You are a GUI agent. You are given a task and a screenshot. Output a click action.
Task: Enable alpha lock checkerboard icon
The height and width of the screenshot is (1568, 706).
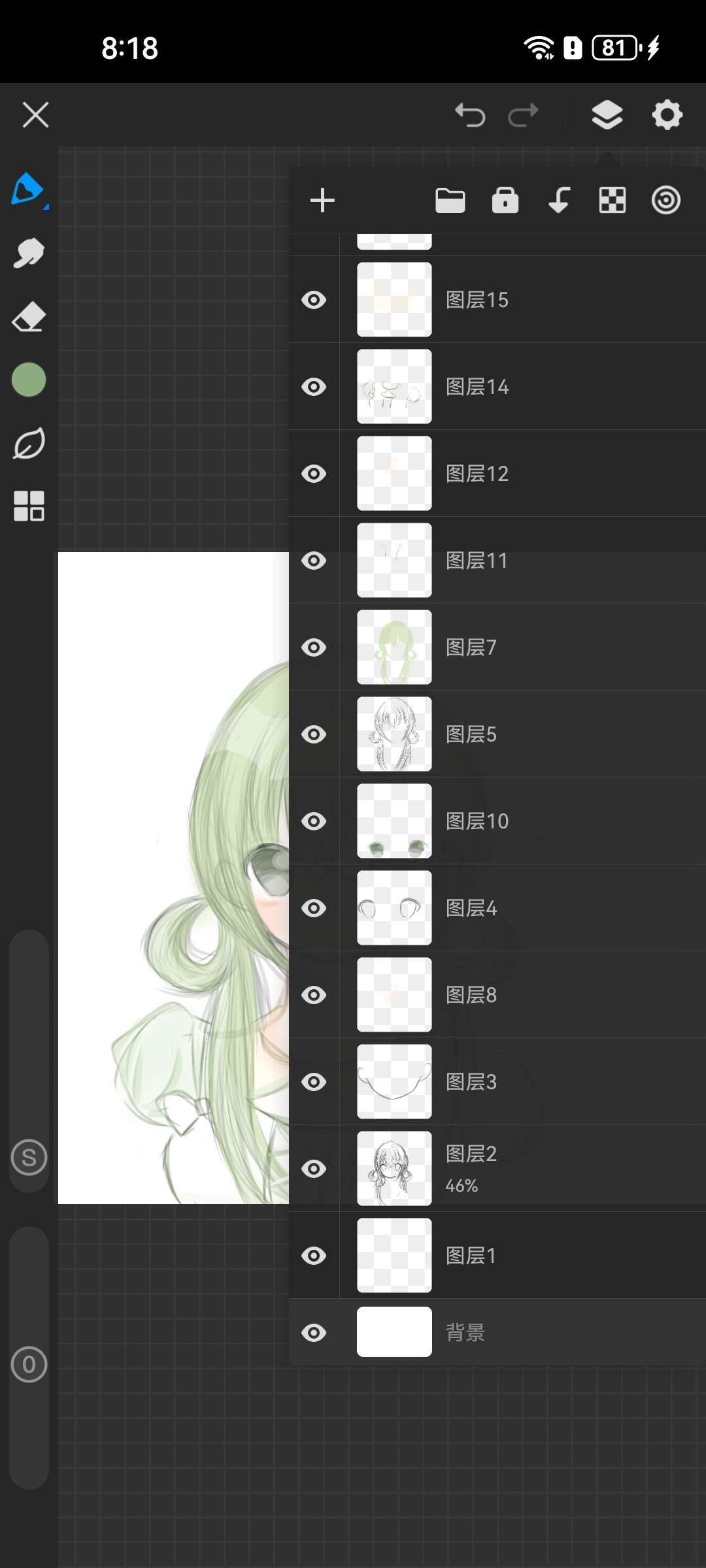pyautogui.click(x=613, y=201)
